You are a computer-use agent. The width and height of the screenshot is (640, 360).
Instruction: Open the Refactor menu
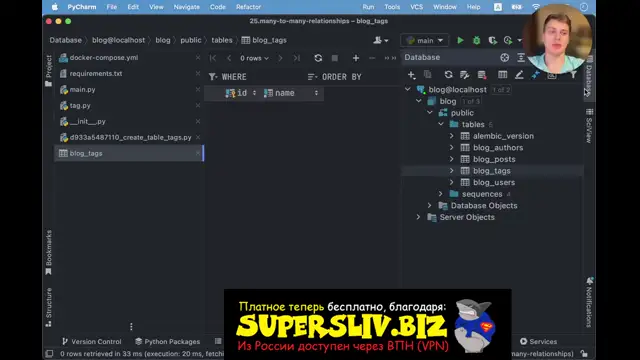pos(248,7)
